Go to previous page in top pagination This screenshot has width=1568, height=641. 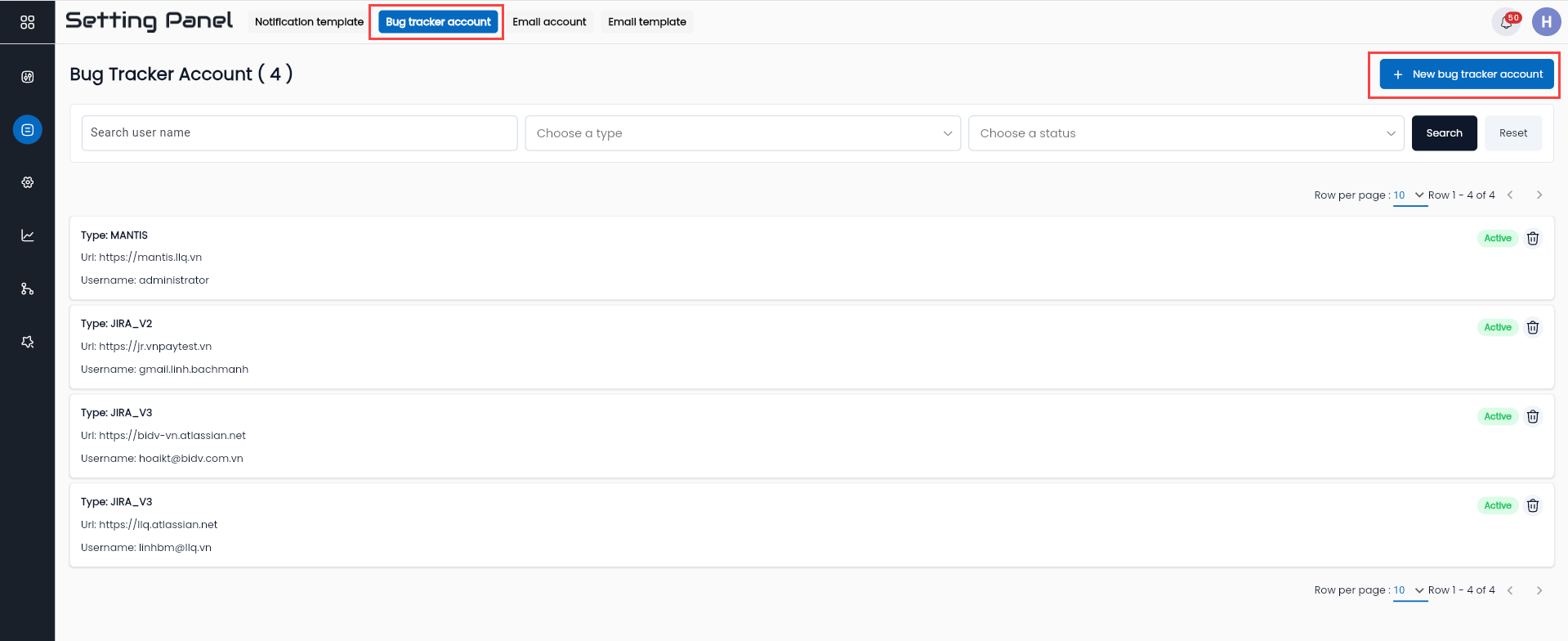coord(1510,195)
